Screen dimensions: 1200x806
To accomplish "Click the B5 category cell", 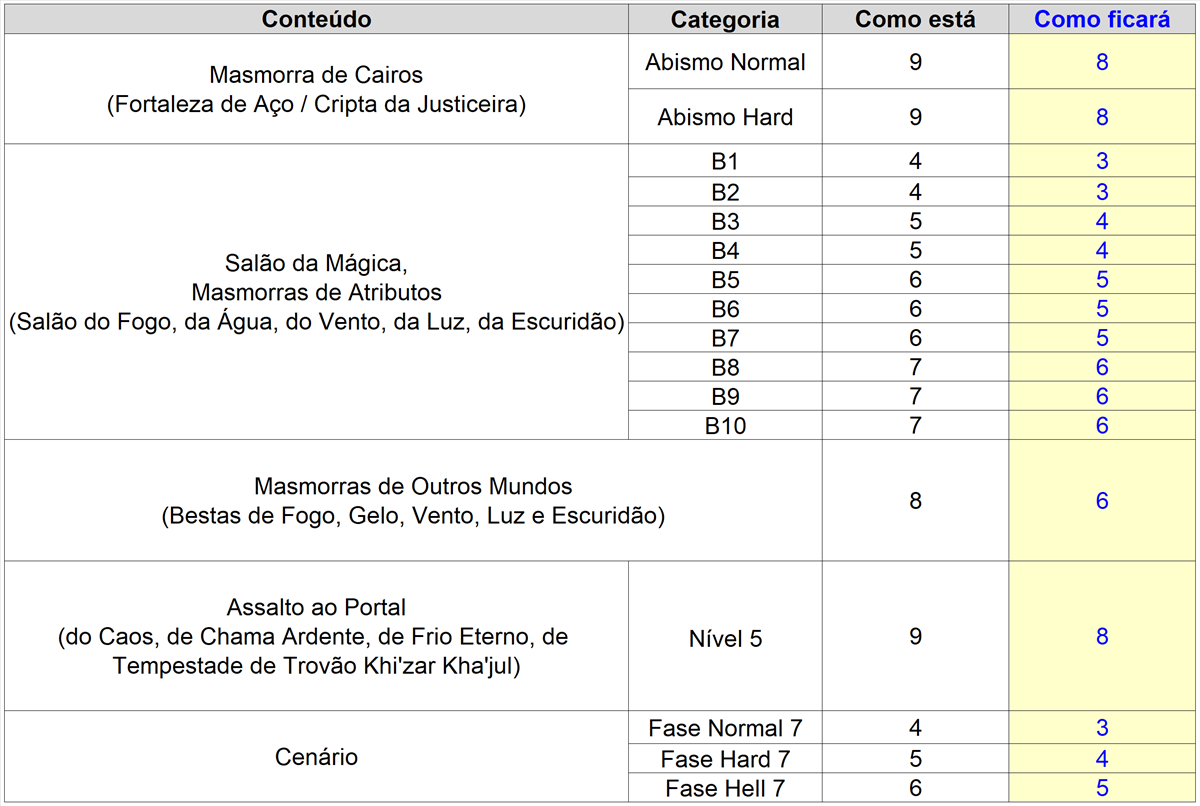I will click(x=725, y=279).
